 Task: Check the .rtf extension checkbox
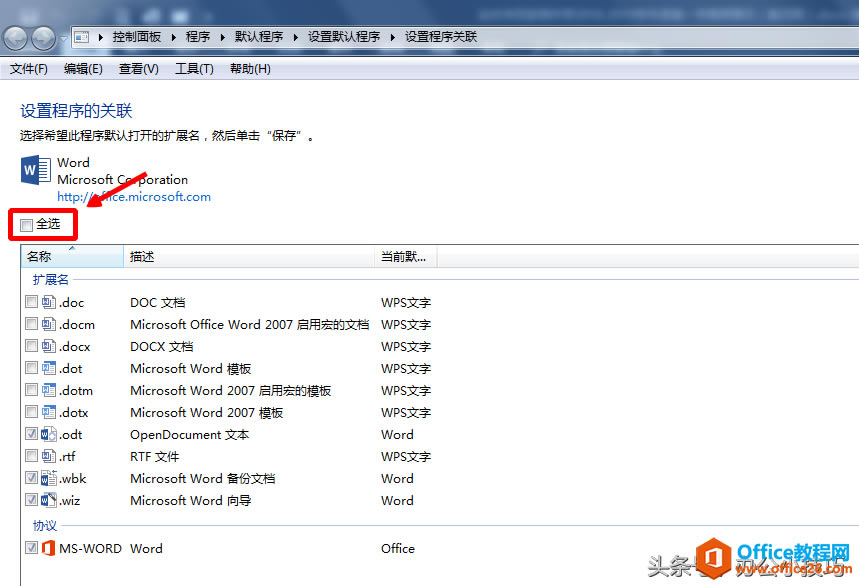(31, 456)
